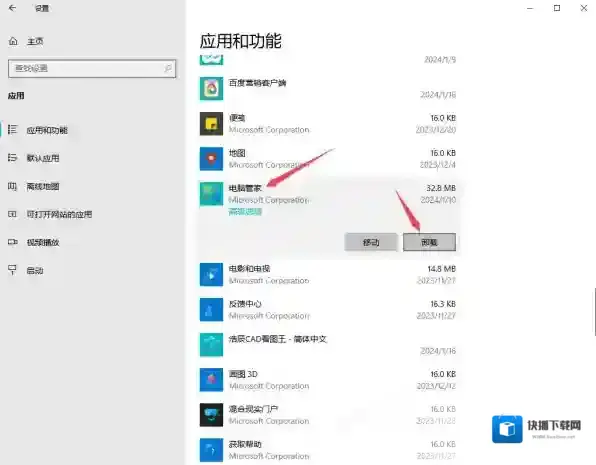Click the 应用和功能 page heading
The image size is (596, 465).
pos(241,41)
